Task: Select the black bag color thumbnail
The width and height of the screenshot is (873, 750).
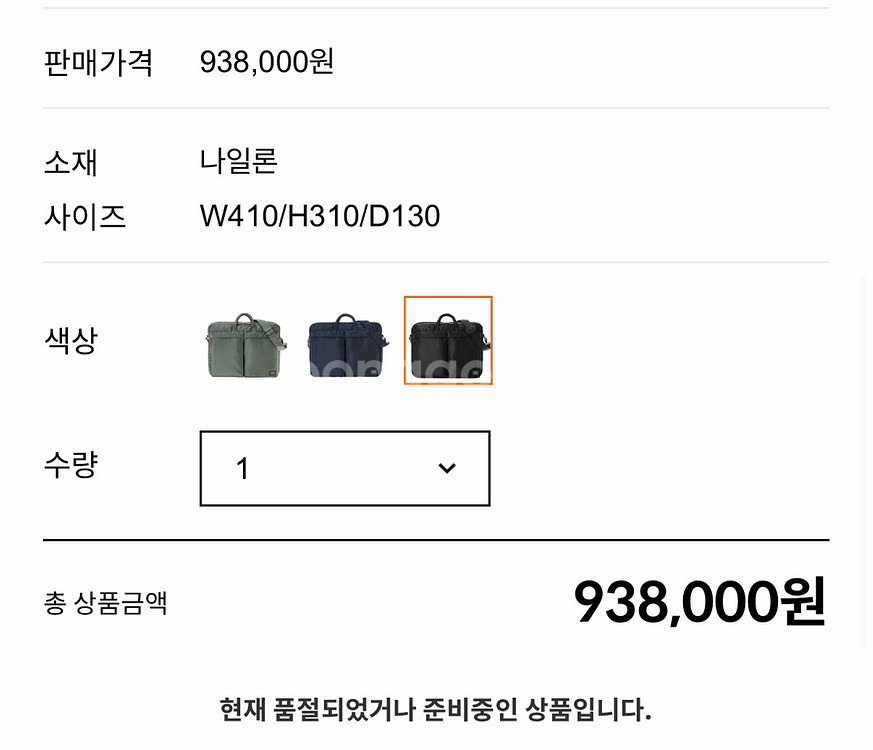Action: [448, 341]
